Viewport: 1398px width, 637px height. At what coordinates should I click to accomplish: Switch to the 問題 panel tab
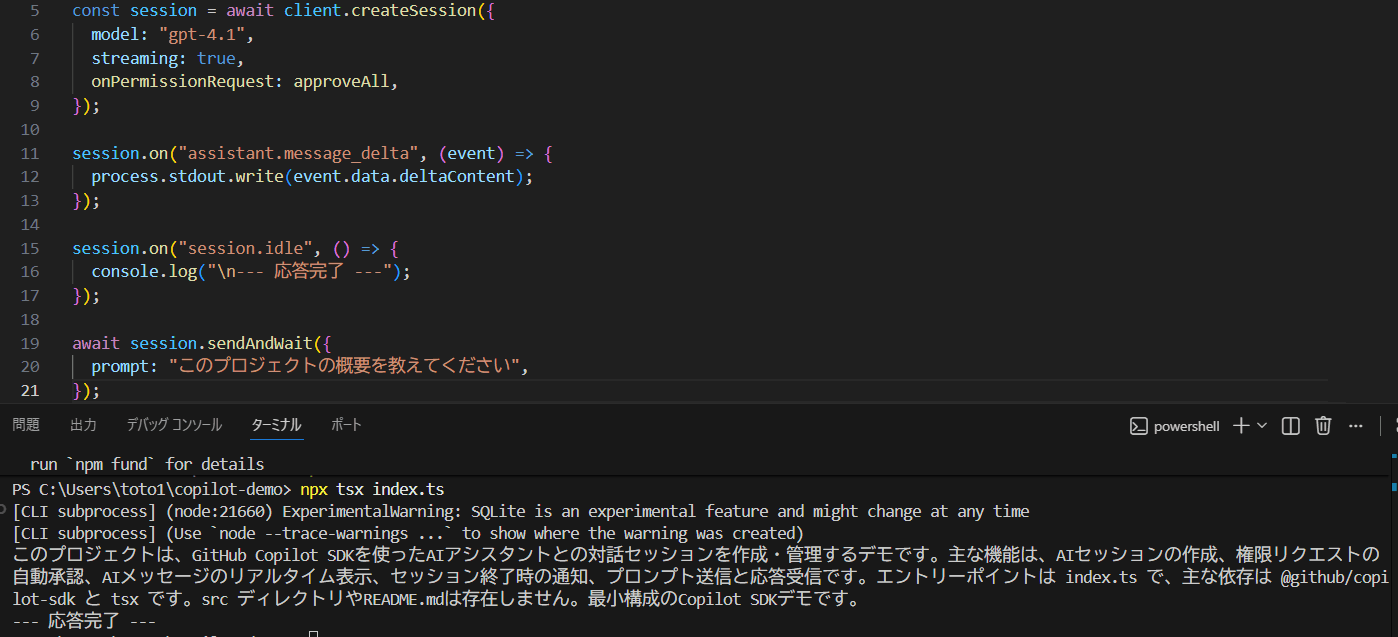click(26, 425)
